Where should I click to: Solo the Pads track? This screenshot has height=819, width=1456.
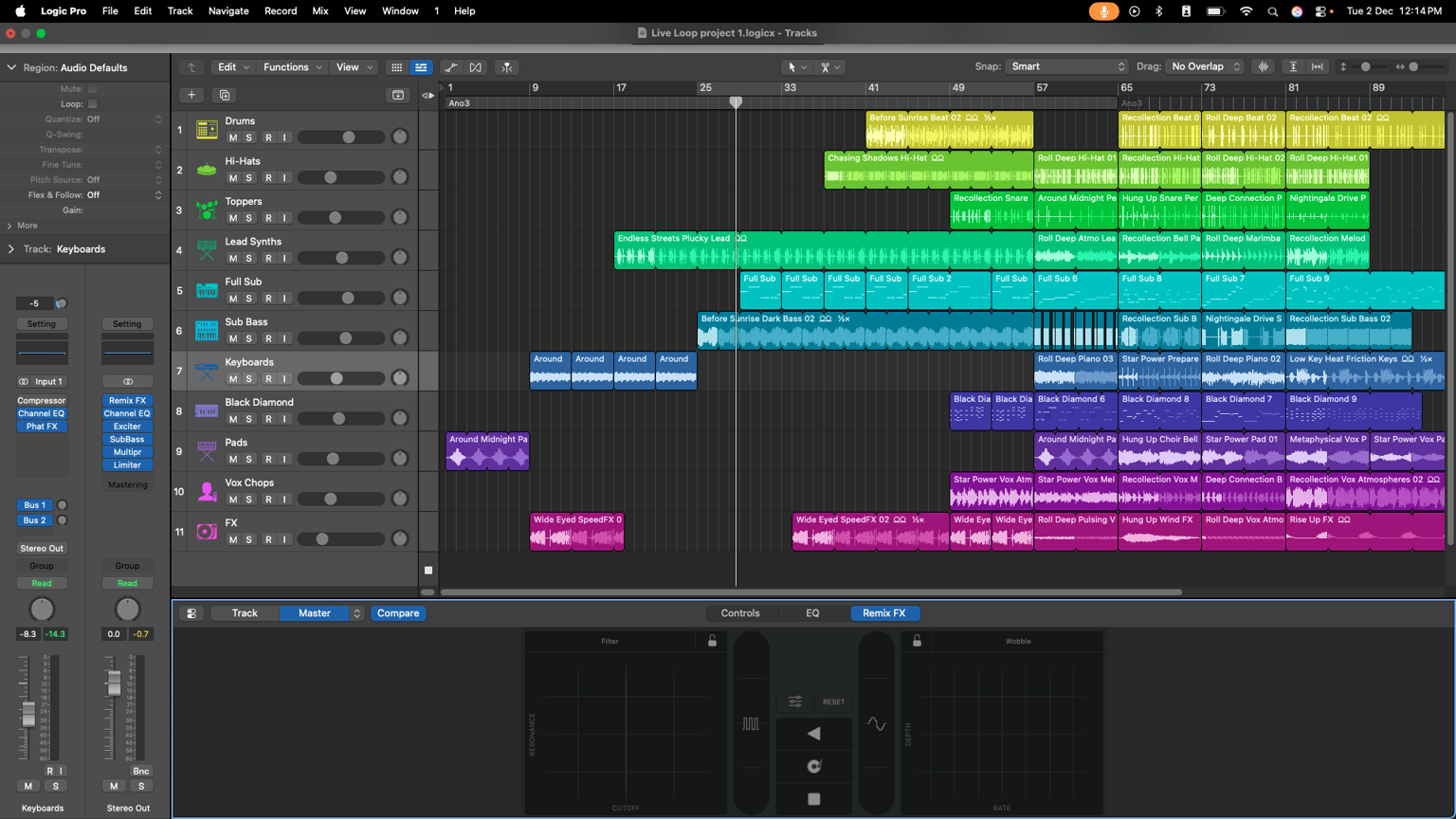click(249, 459)
